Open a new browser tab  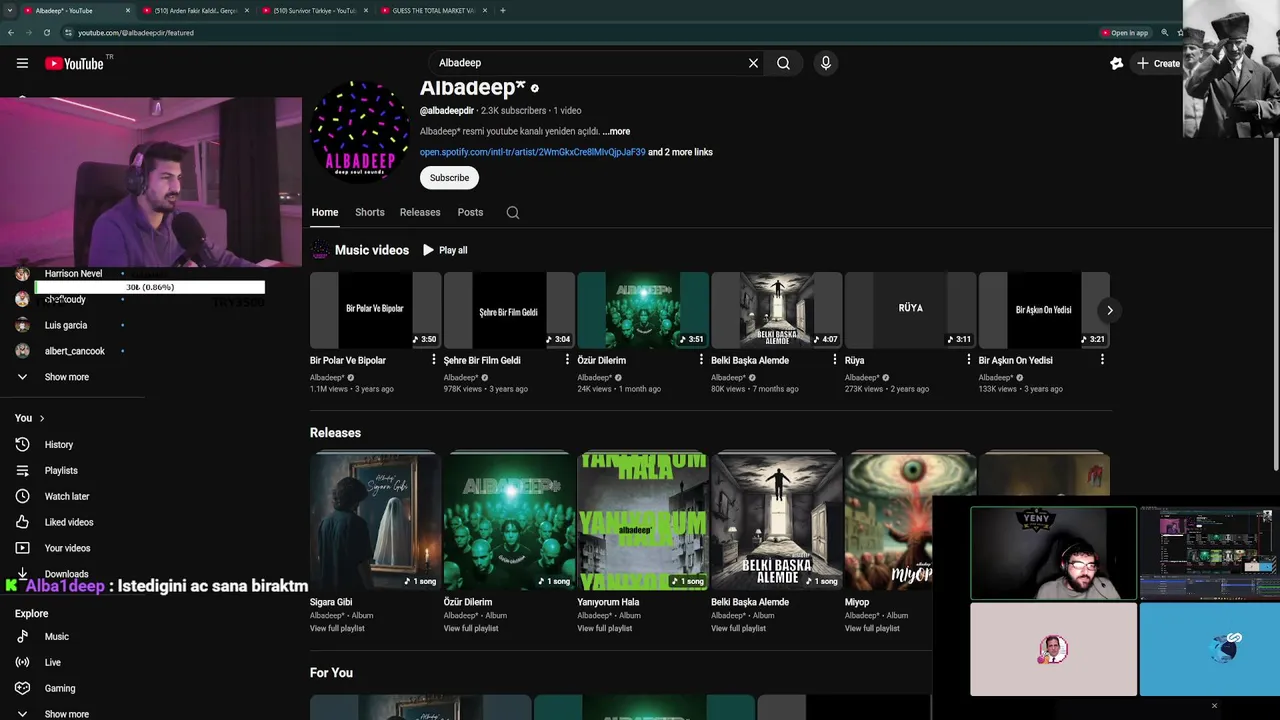click(502, 10)
